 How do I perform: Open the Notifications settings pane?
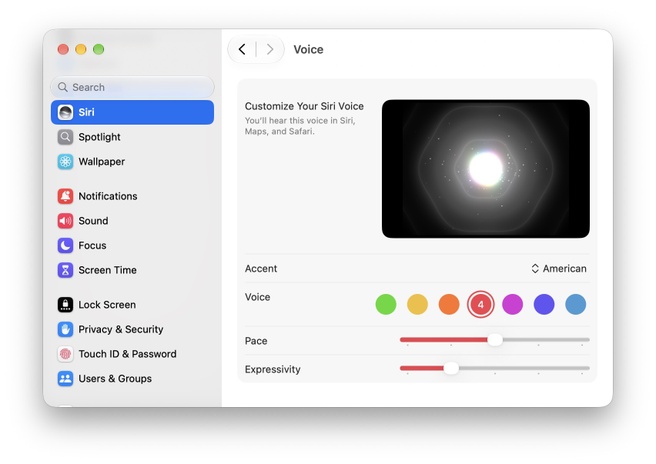pyautogui.click(x=132, y=196)
